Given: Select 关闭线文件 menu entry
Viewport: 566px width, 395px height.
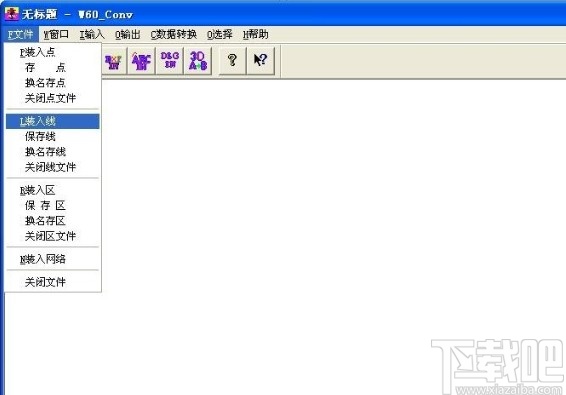Looking at the screenshot, I should [53, 167].
